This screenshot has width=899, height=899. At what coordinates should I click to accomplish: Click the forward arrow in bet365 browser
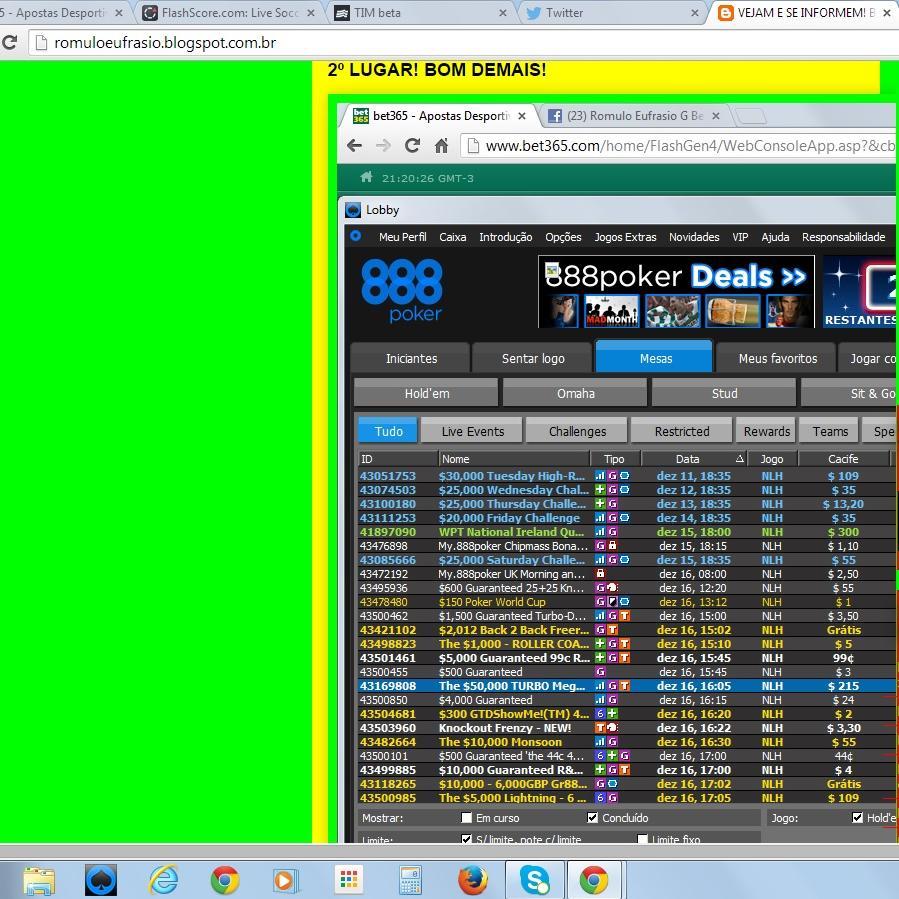383,146
